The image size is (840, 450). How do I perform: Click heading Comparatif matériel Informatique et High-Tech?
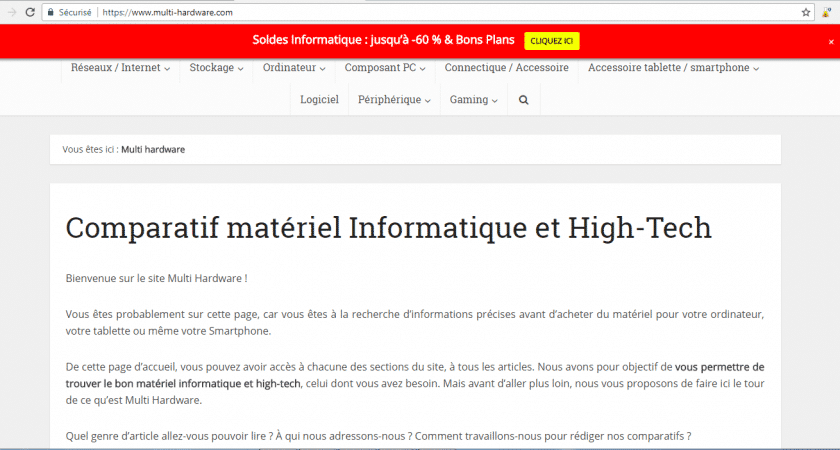coord(388,228)
